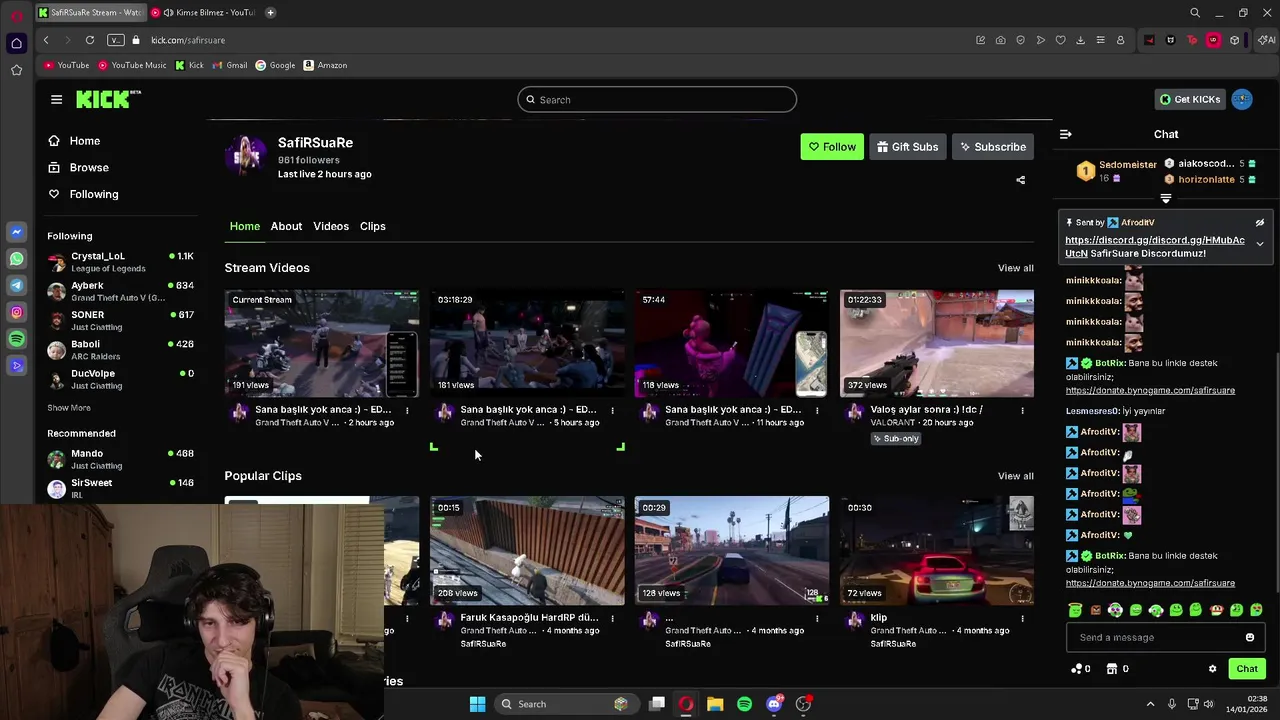
Task: Click the Get KICKs button
Action: (x=1190, y=99)
